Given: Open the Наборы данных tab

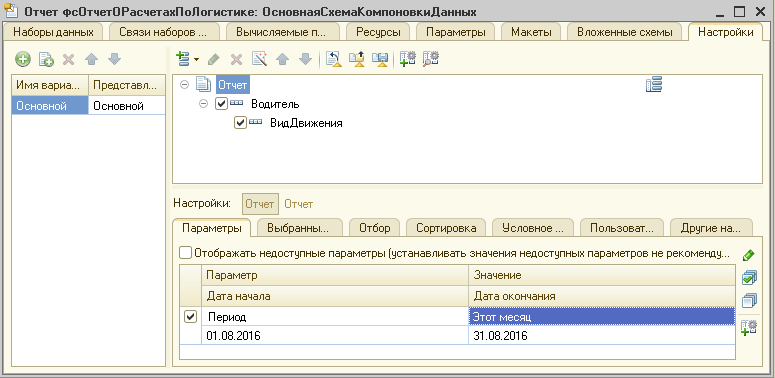Looking at the screenshot, I should pyautogui.click(x=53, y=32).
